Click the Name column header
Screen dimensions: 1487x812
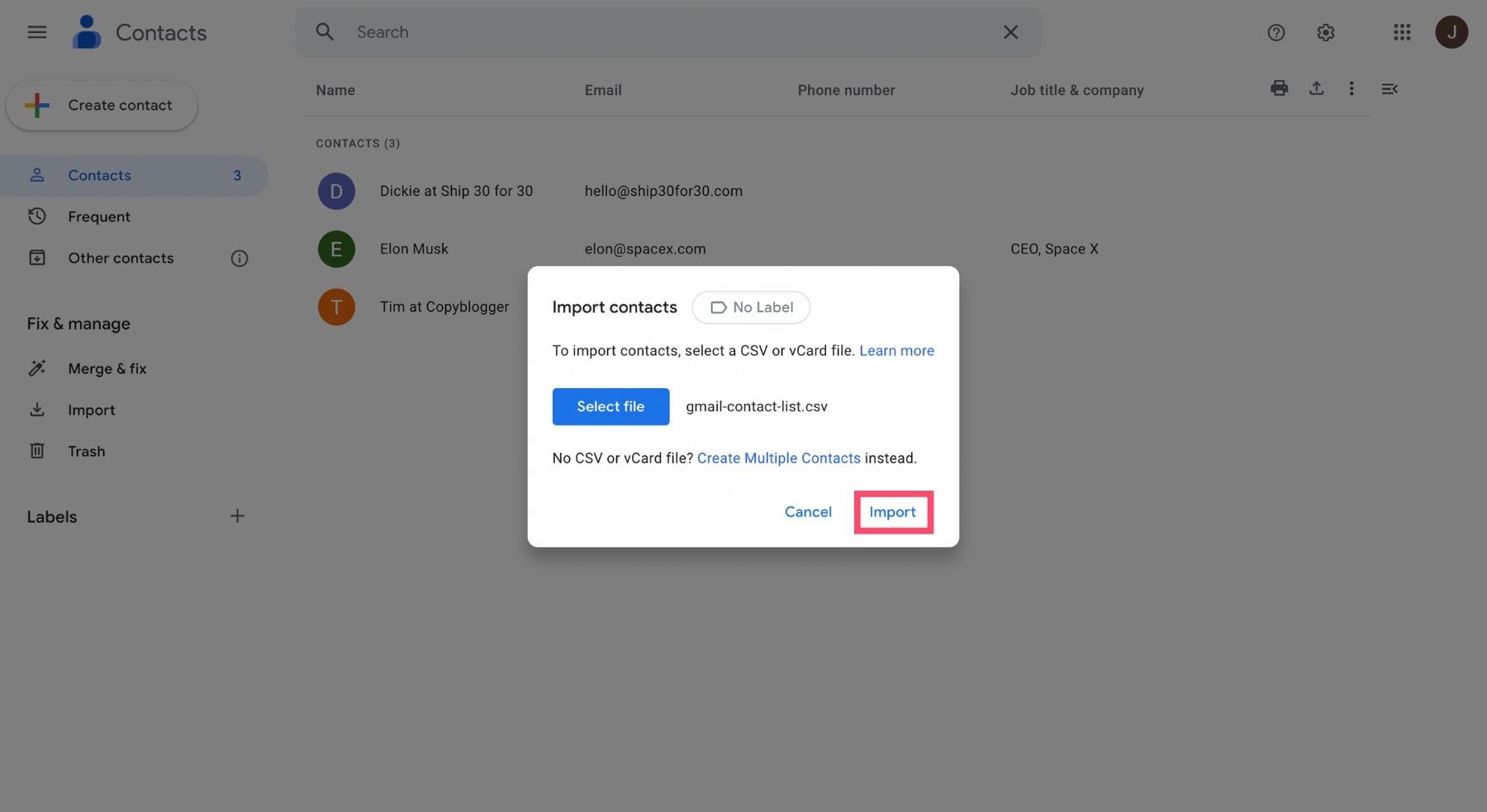click(335, 90)
